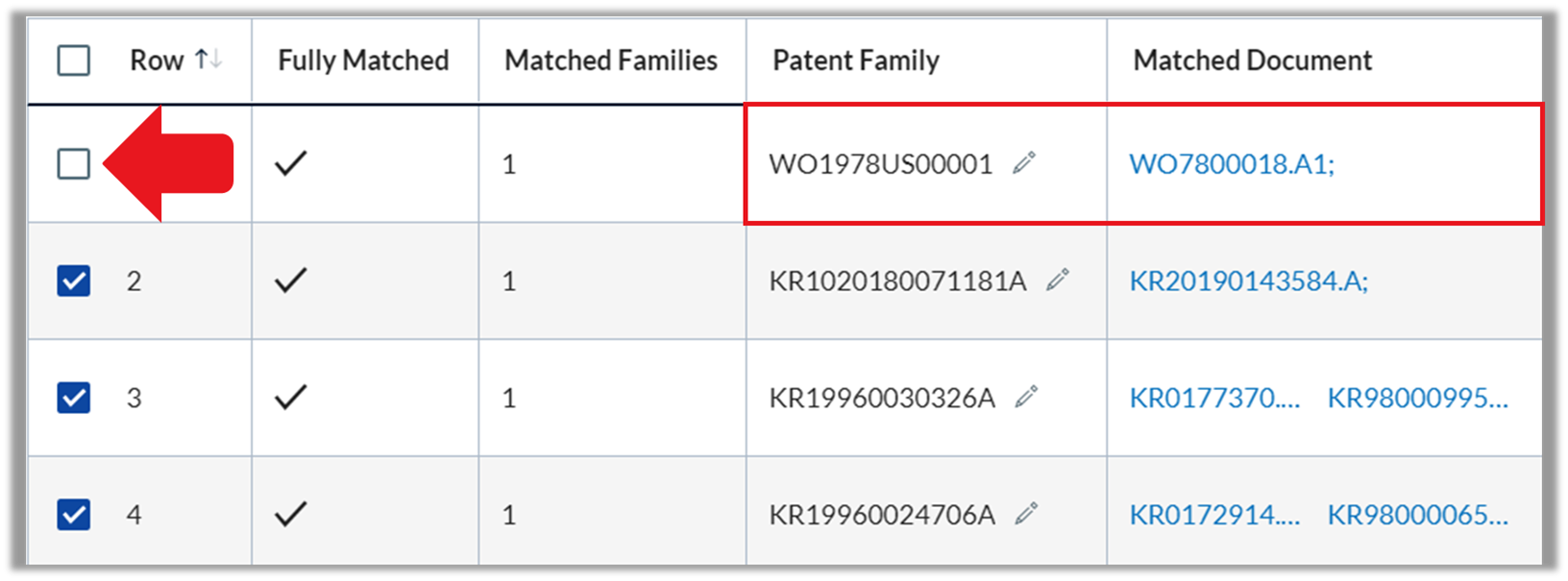Sort table using Row sort arrows
The height and width of the screenshot is (581, 1568).
(208, 60)
